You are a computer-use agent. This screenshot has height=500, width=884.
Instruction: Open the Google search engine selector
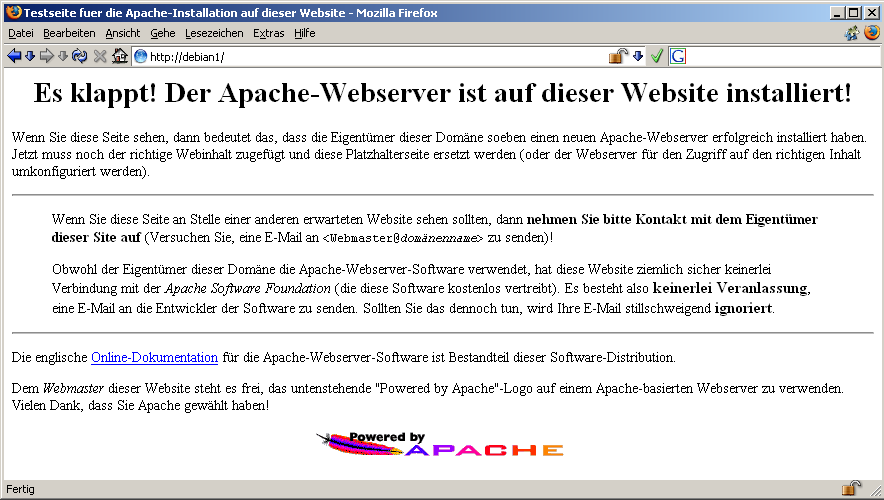tap(678, 56)
